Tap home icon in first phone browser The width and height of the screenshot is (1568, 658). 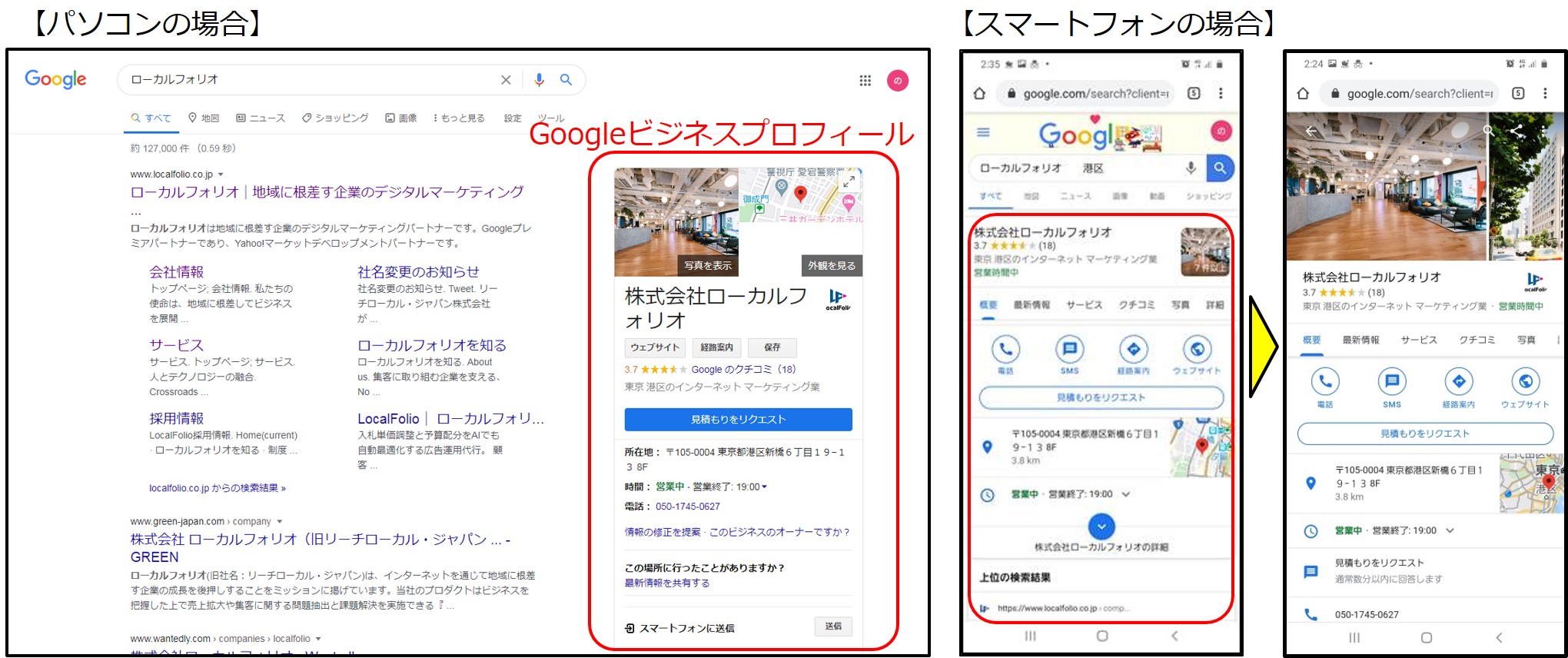979,94
